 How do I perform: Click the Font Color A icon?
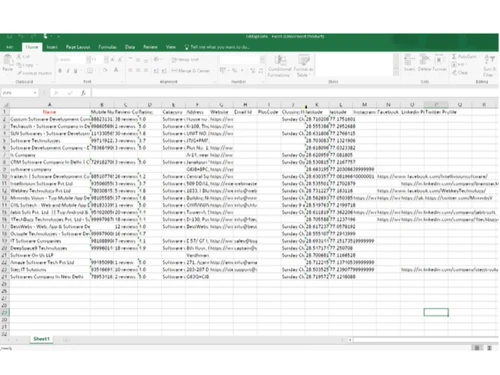coord(116,70)
